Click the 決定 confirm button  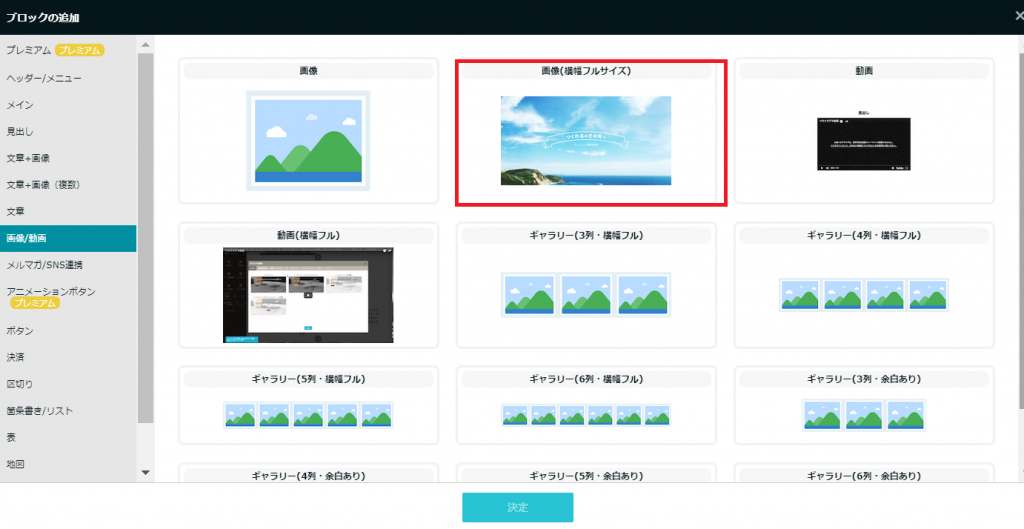point(517,507)
